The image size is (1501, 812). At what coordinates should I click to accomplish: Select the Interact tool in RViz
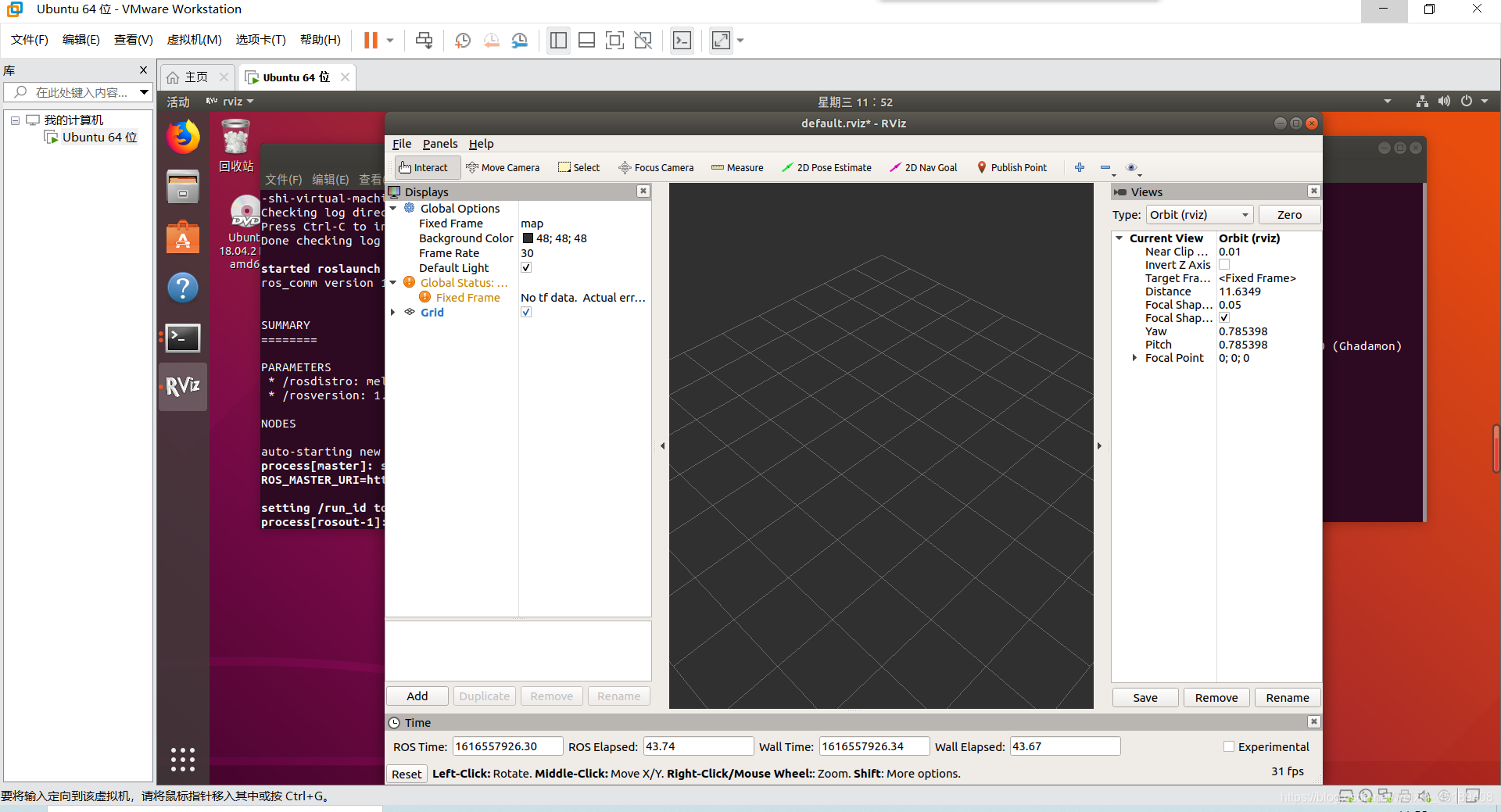click(426, 166)
